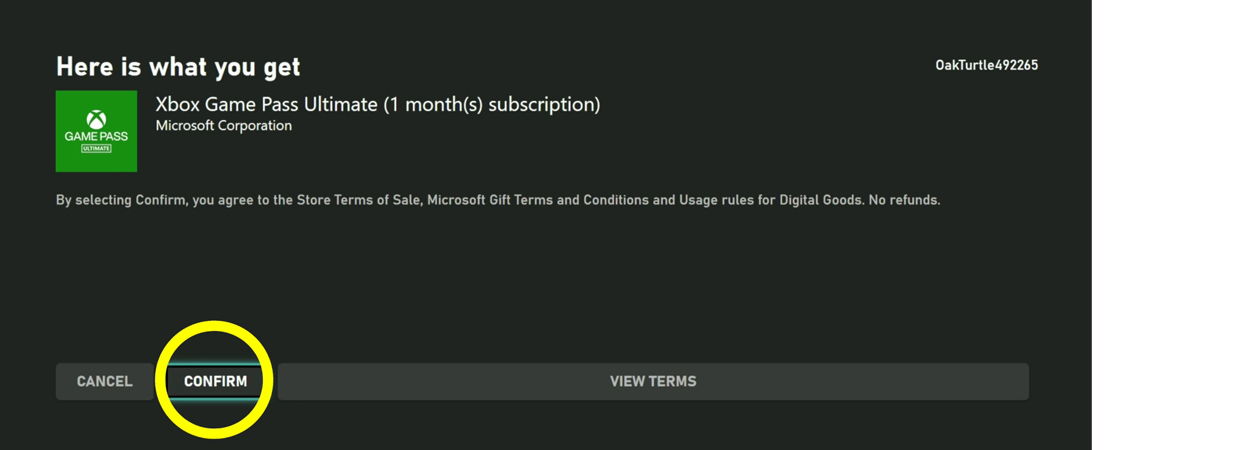Cancel the subscription redemption
The width and height of the screenshot is (1240, 450).
tap(104, 381)
